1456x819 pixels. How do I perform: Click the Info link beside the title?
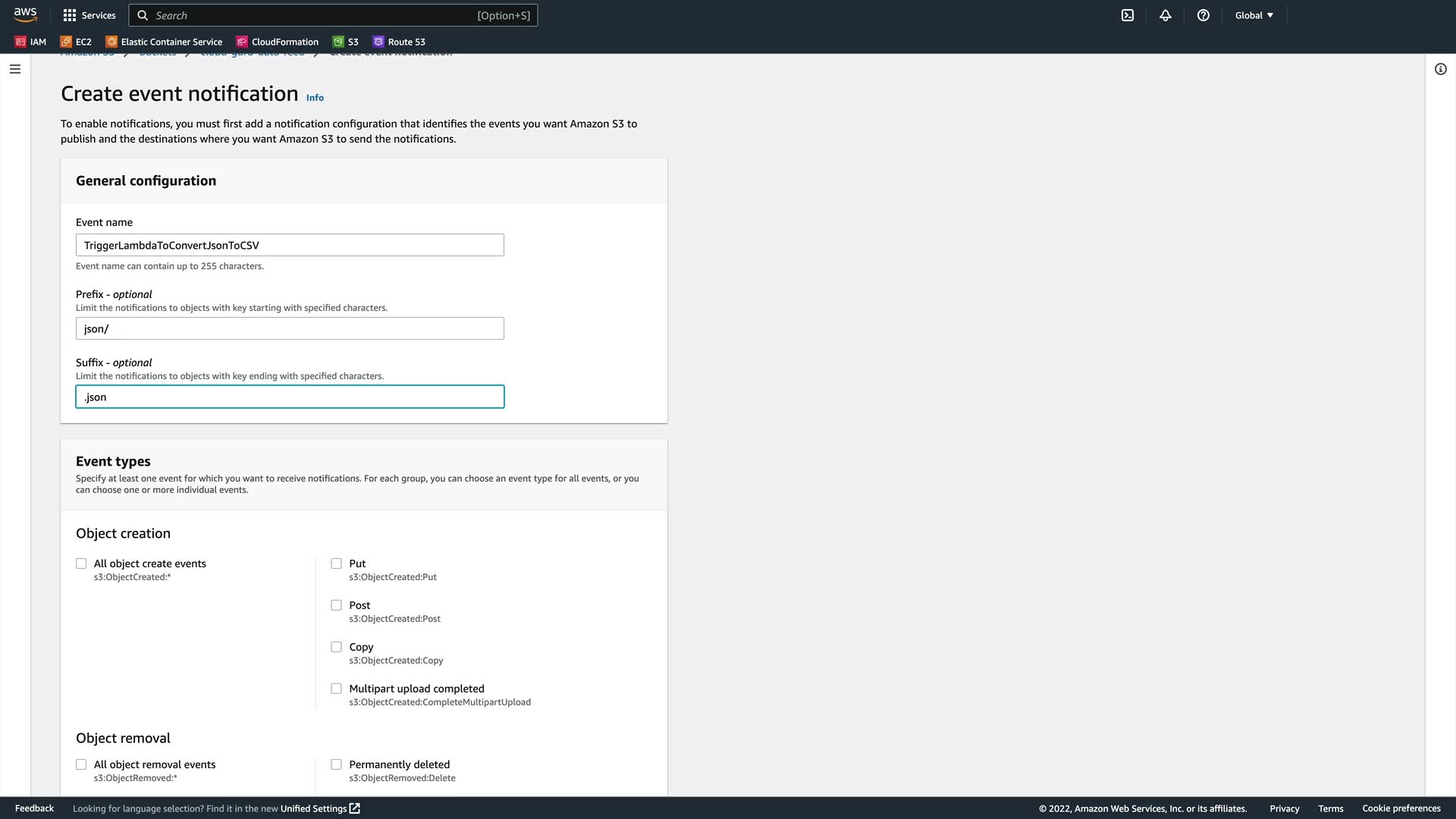[315, 98]
